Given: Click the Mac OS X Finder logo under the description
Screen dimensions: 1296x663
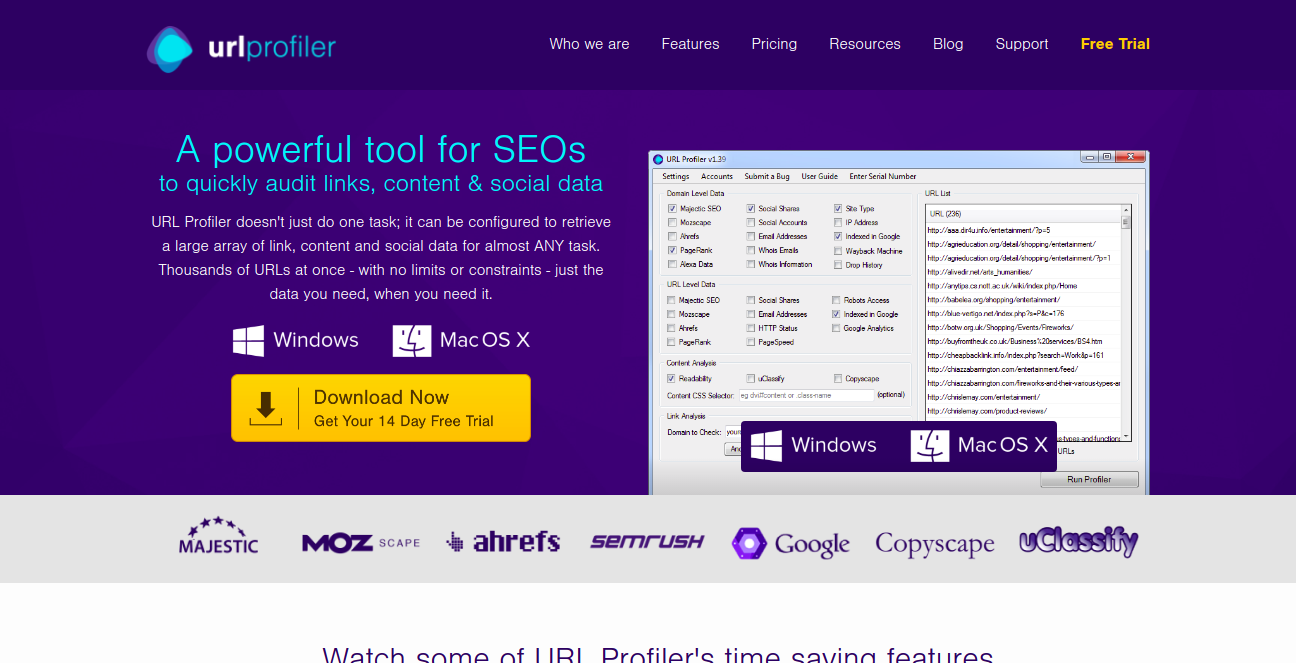Looking at the screenshot, I should (412, 340).
